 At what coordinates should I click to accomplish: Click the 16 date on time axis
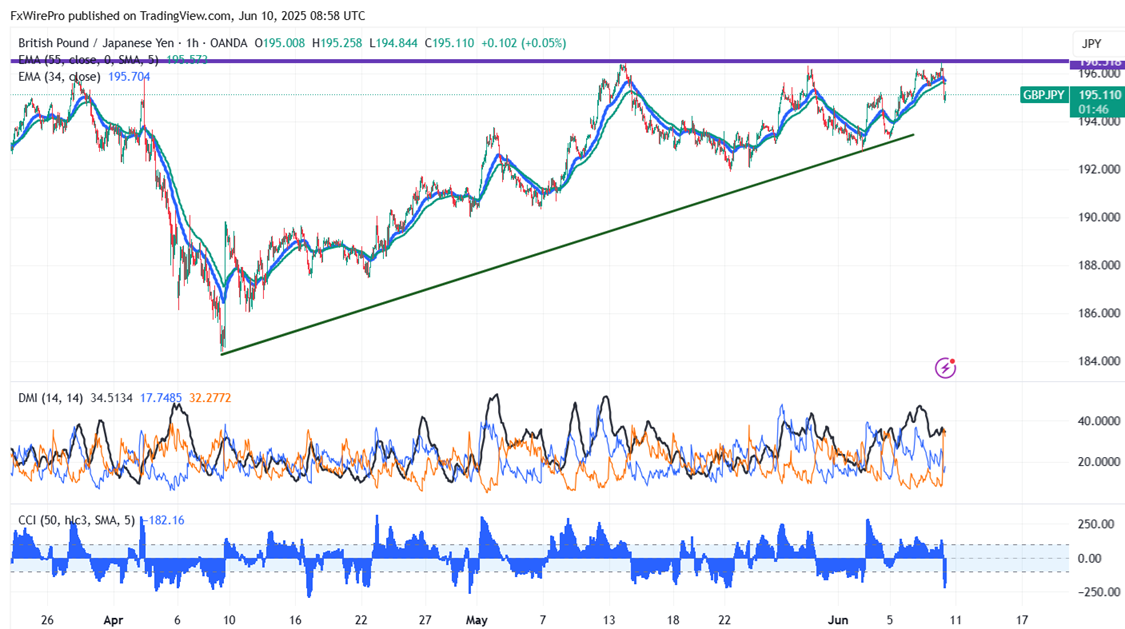tap(295, 620)
